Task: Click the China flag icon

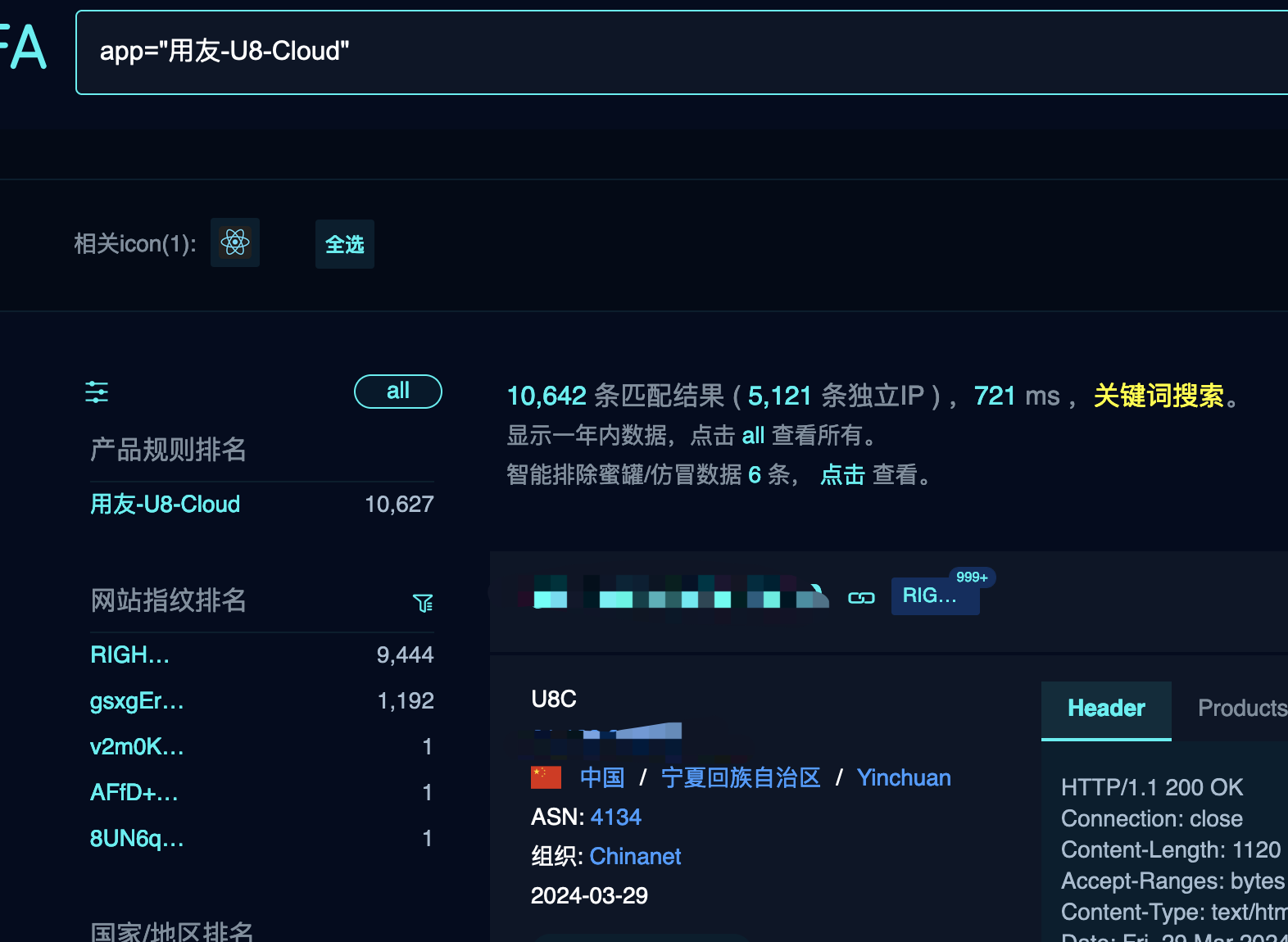Action: (546, 777)
